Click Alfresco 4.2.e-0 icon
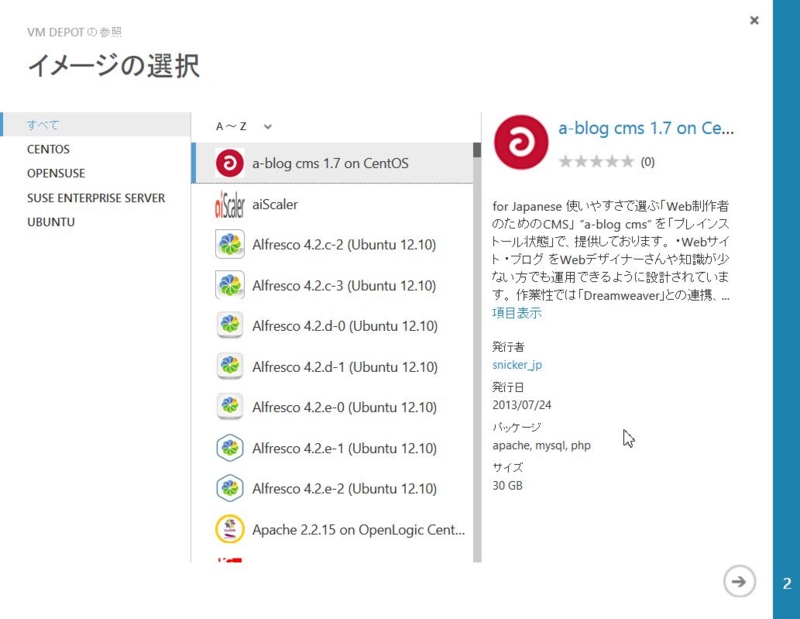Viewport: 800px width, 619px height. tap(230, 407)
